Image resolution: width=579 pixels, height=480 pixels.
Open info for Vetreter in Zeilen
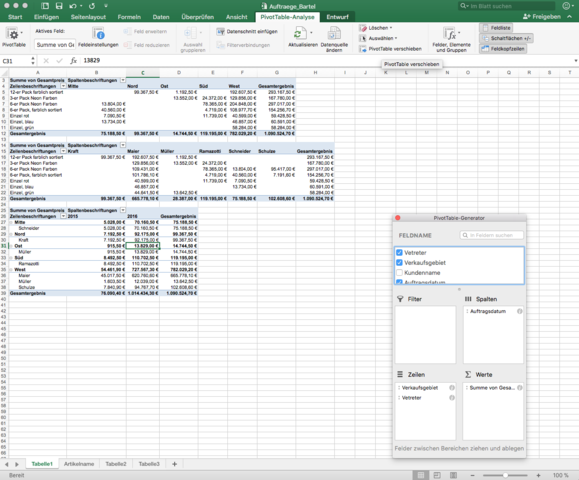tap(452, 398)
